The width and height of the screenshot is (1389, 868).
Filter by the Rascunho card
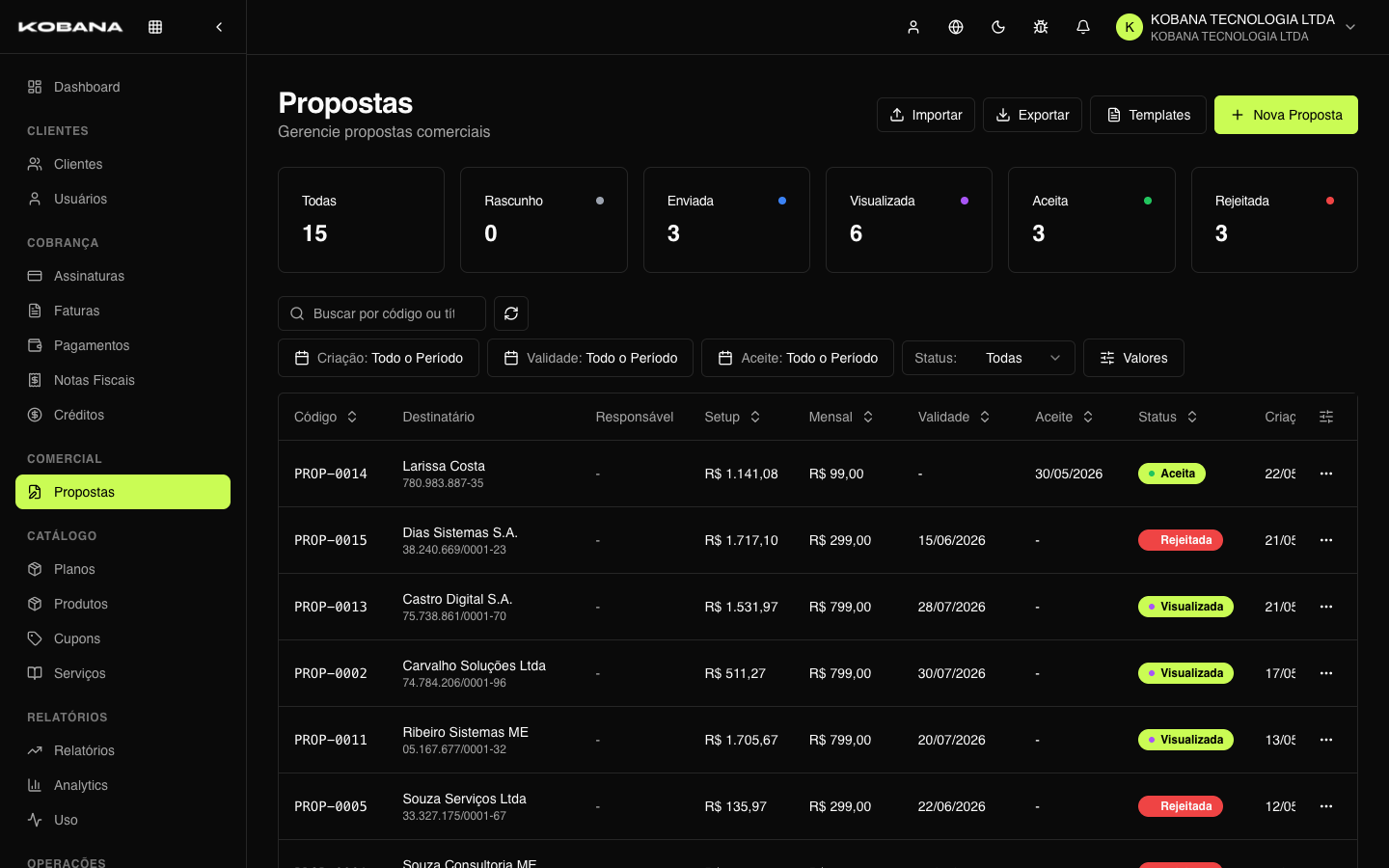click(x=544, y=220)
